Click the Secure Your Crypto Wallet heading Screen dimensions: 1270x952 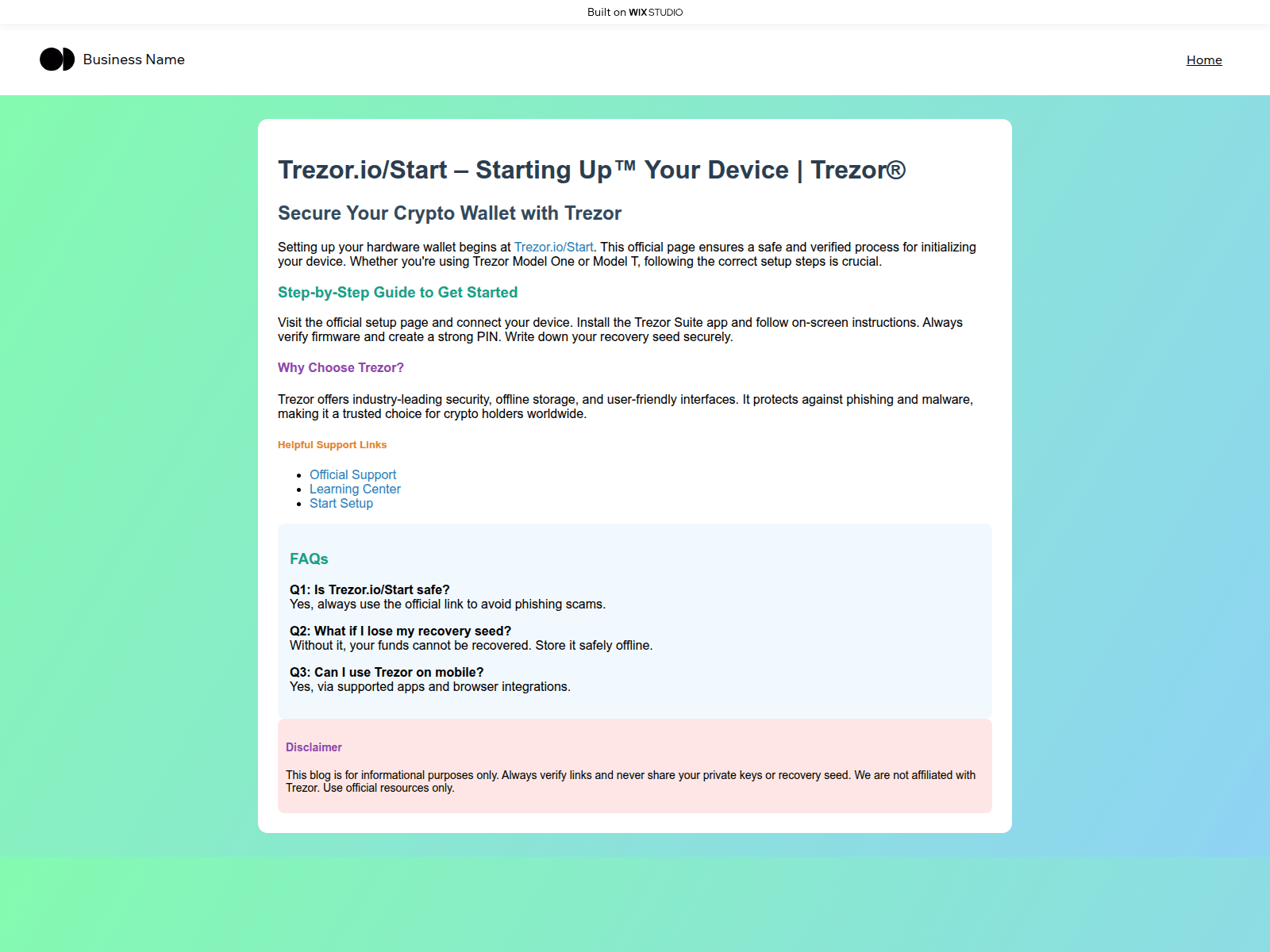click(x=449, y=213)
